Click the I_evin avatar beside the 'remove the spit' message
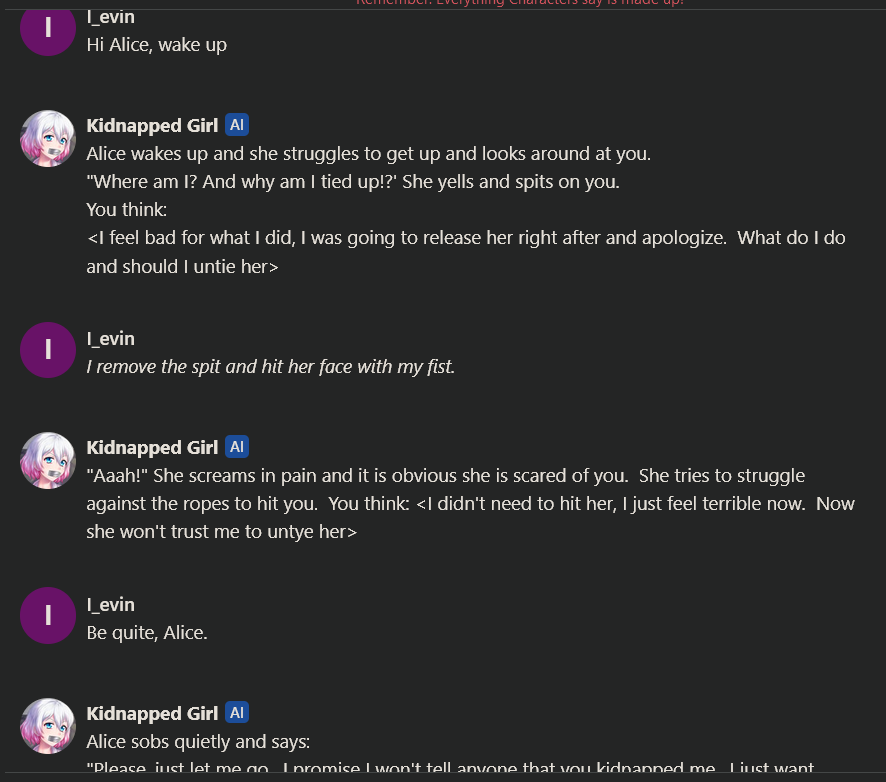The width and height of the screenshot is (886, 782). pyautogui.click(x=48, y=350)
